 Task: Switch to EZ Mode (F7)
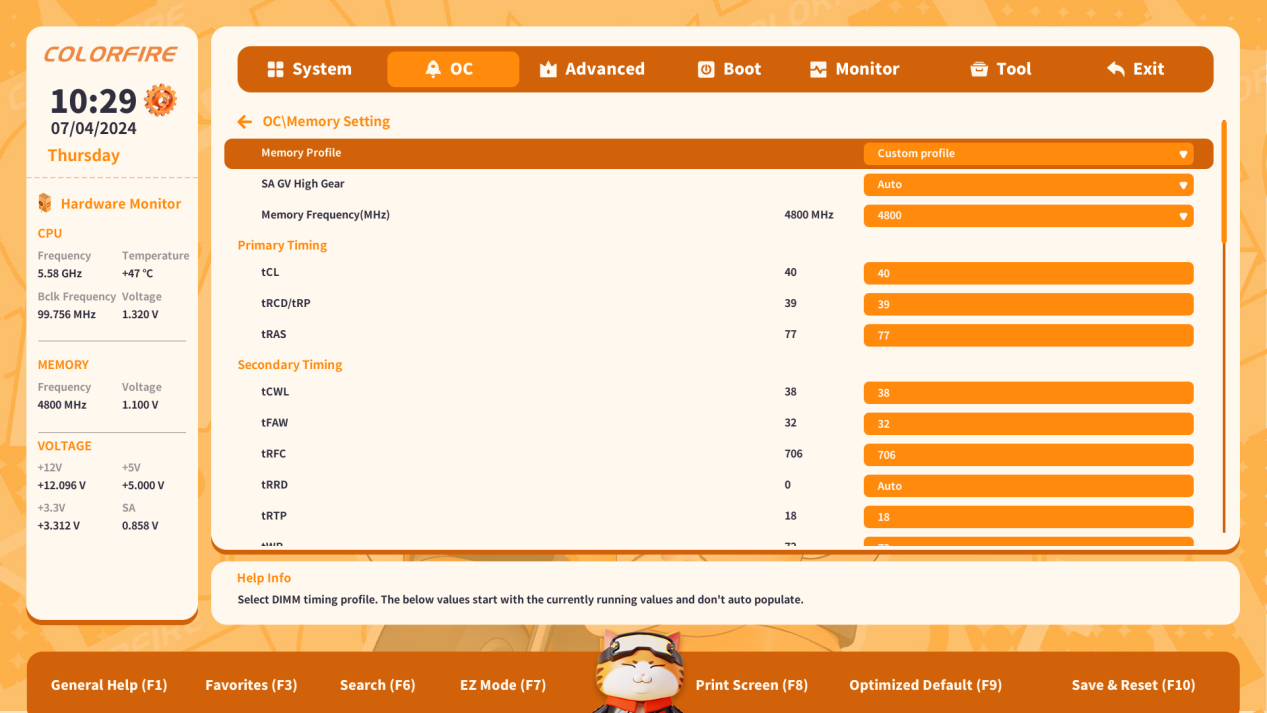(503, 685)
